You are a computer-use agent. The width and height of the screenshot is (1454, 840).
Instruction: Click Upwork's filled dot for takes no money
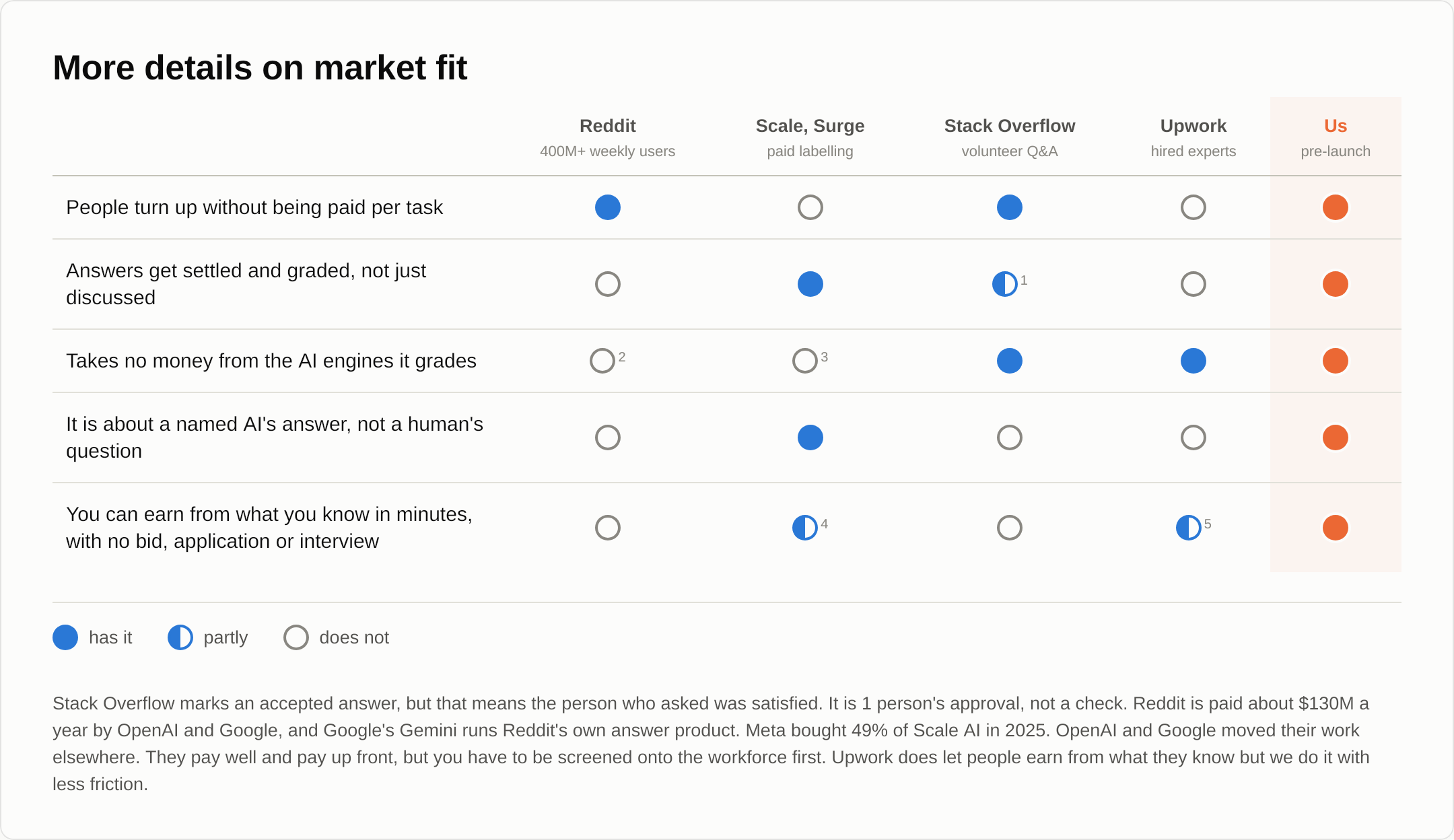1193,361
